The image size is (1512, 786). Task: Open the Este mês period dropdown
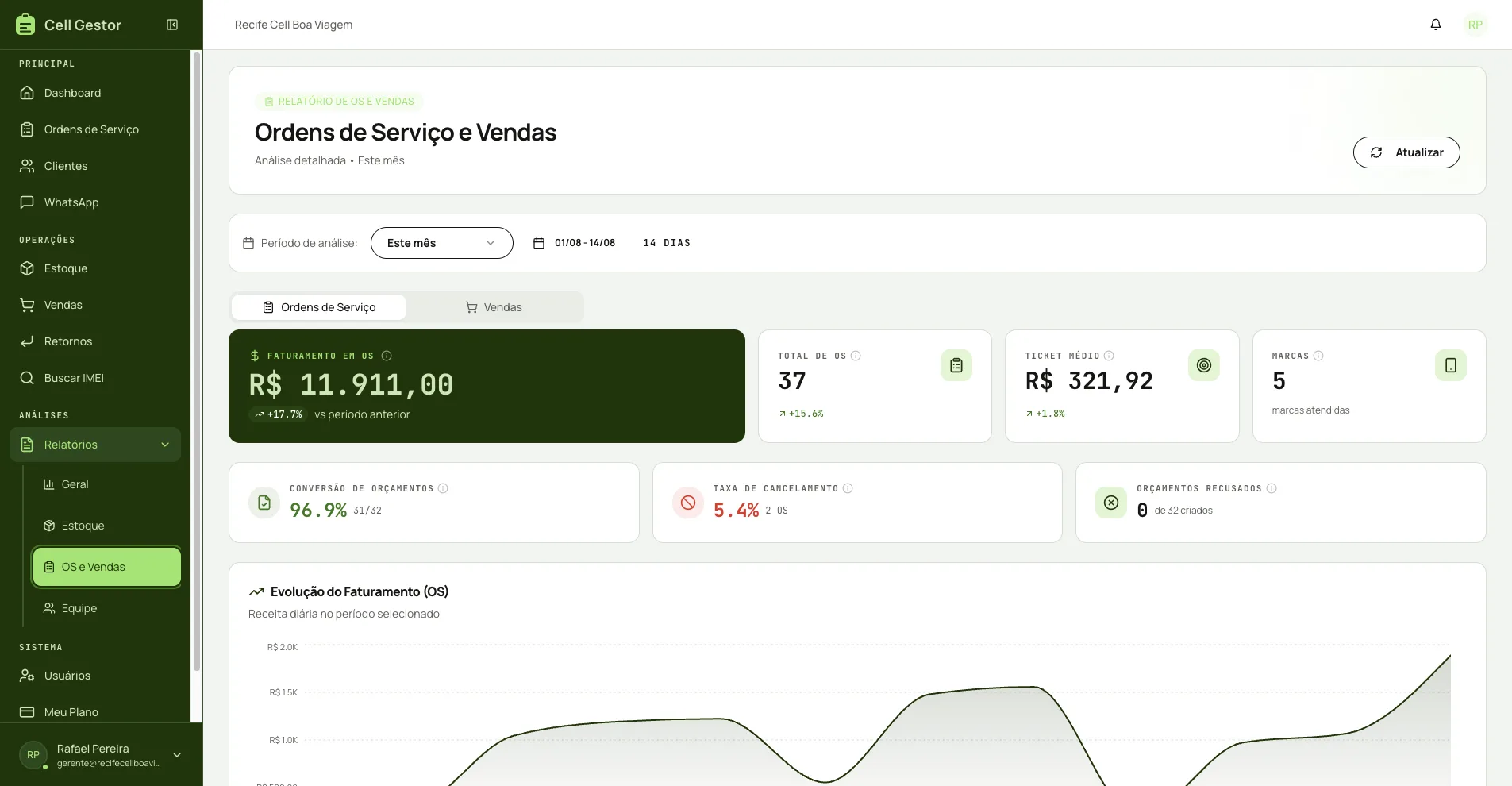tap(442, 243)
